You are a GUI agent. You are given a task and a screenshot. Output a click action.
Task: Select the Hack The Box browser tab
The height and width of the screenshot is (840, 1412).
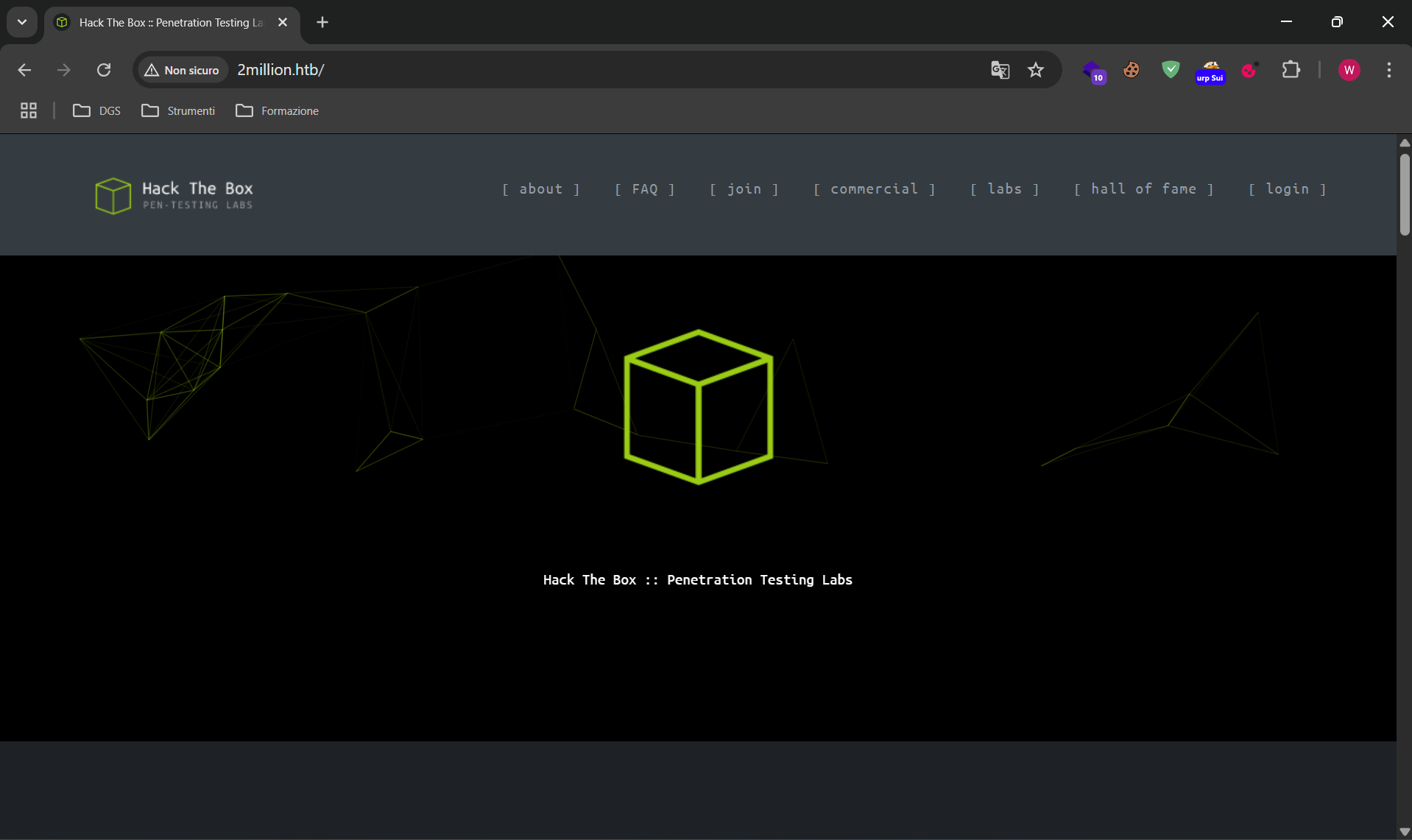[172, 22]
